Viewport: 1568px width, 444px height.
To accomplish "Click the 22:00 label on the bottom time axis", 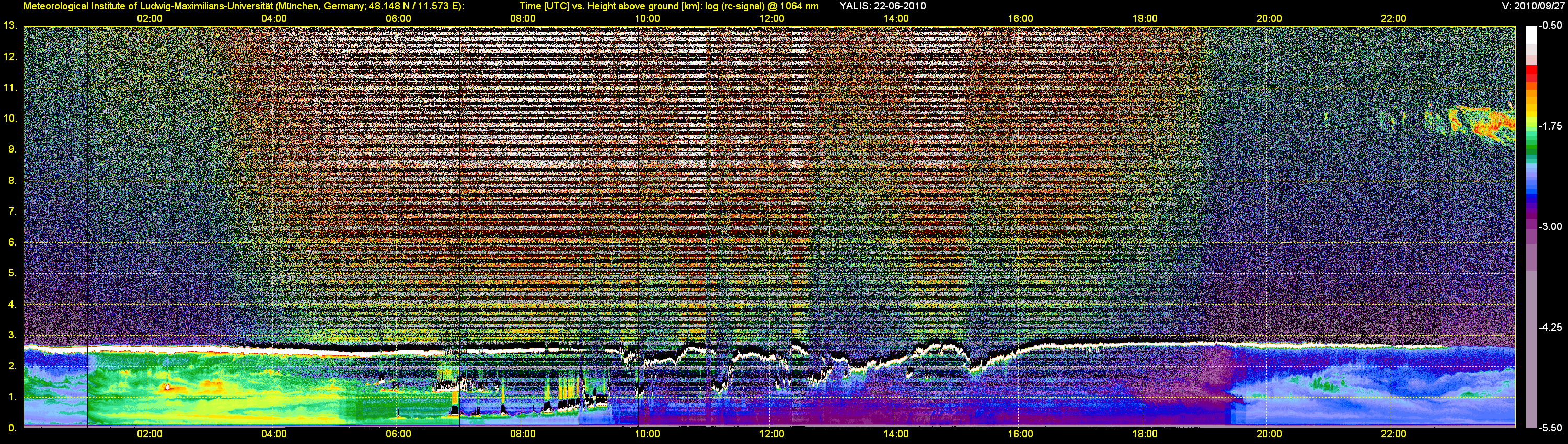I will tap(1393, 434).
